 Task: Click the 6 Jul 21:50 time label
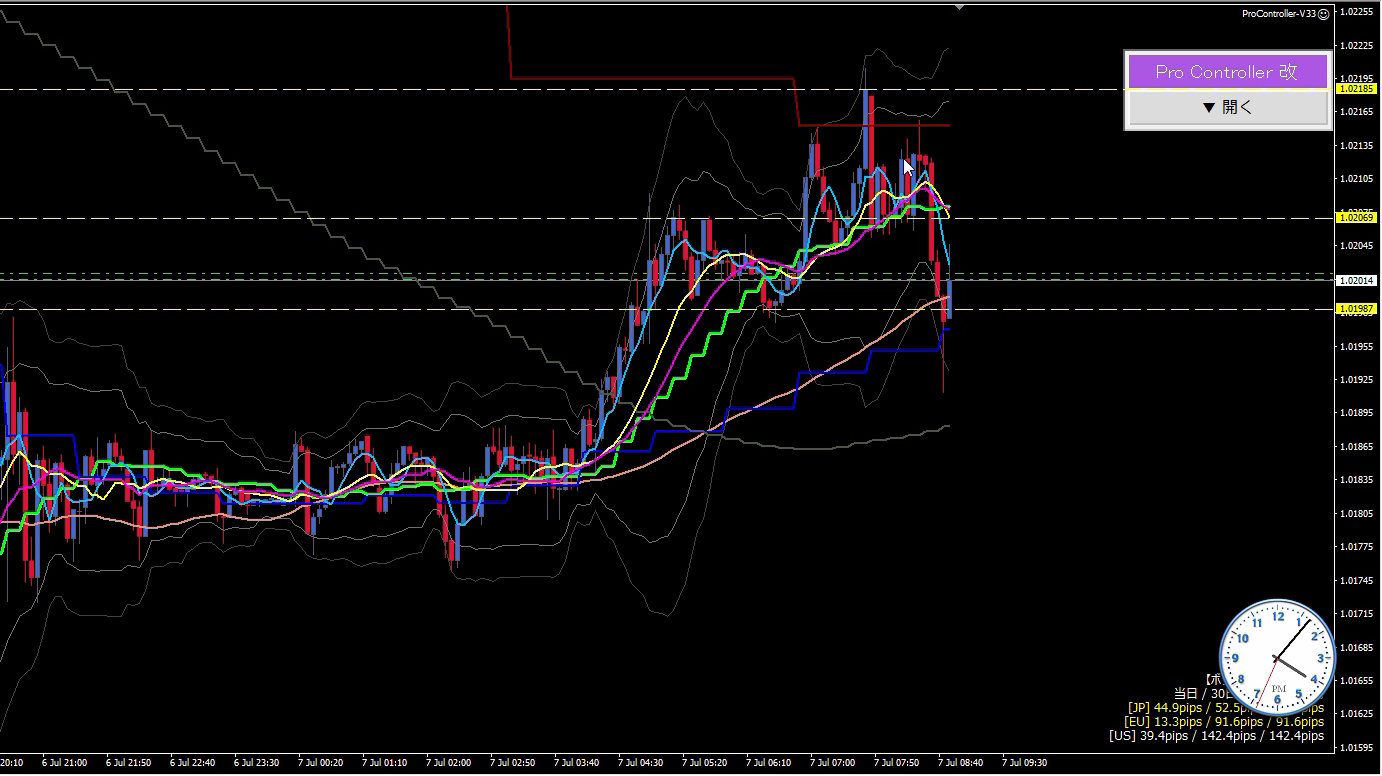point(128,763)
